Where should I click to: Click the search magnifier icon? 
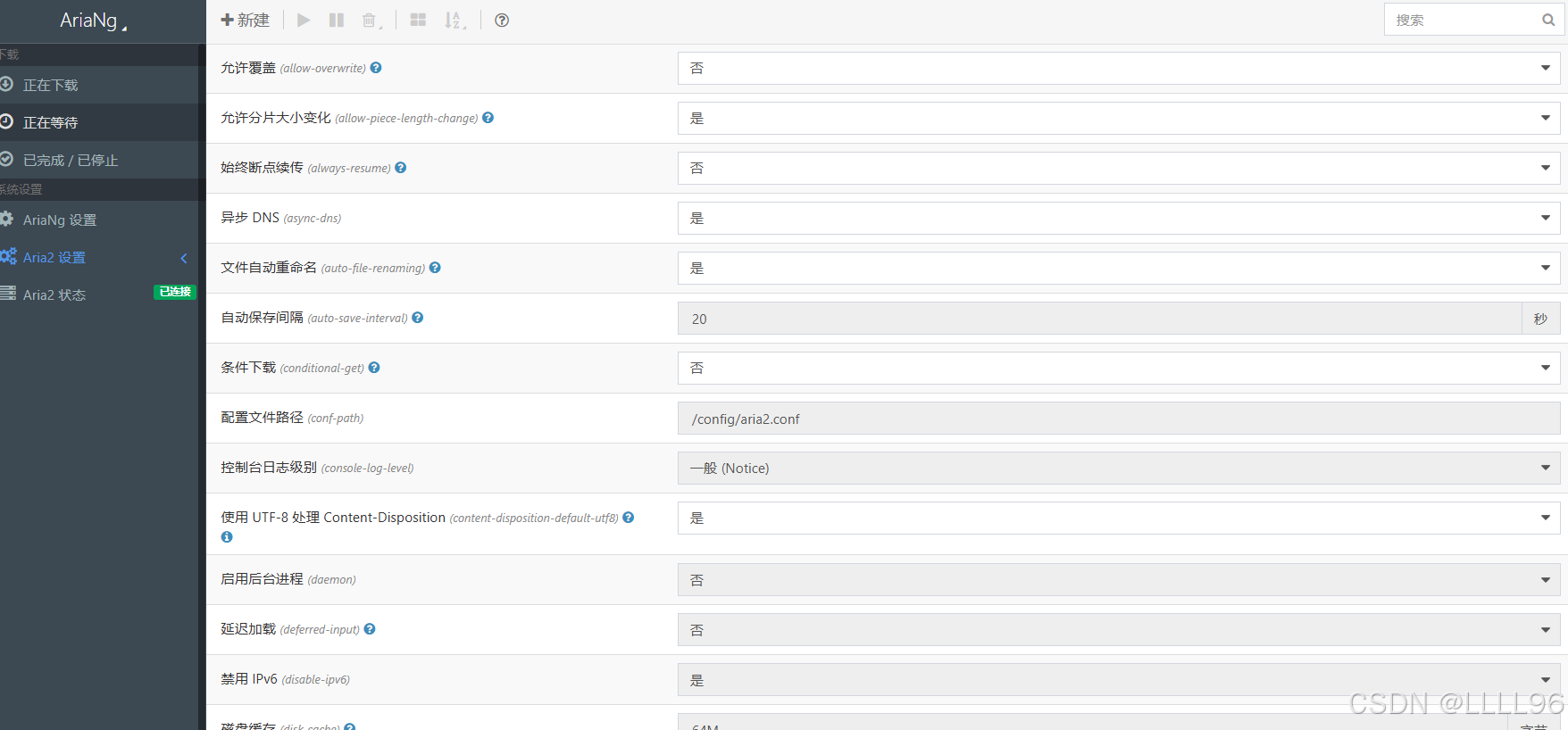pos(1548,20)
